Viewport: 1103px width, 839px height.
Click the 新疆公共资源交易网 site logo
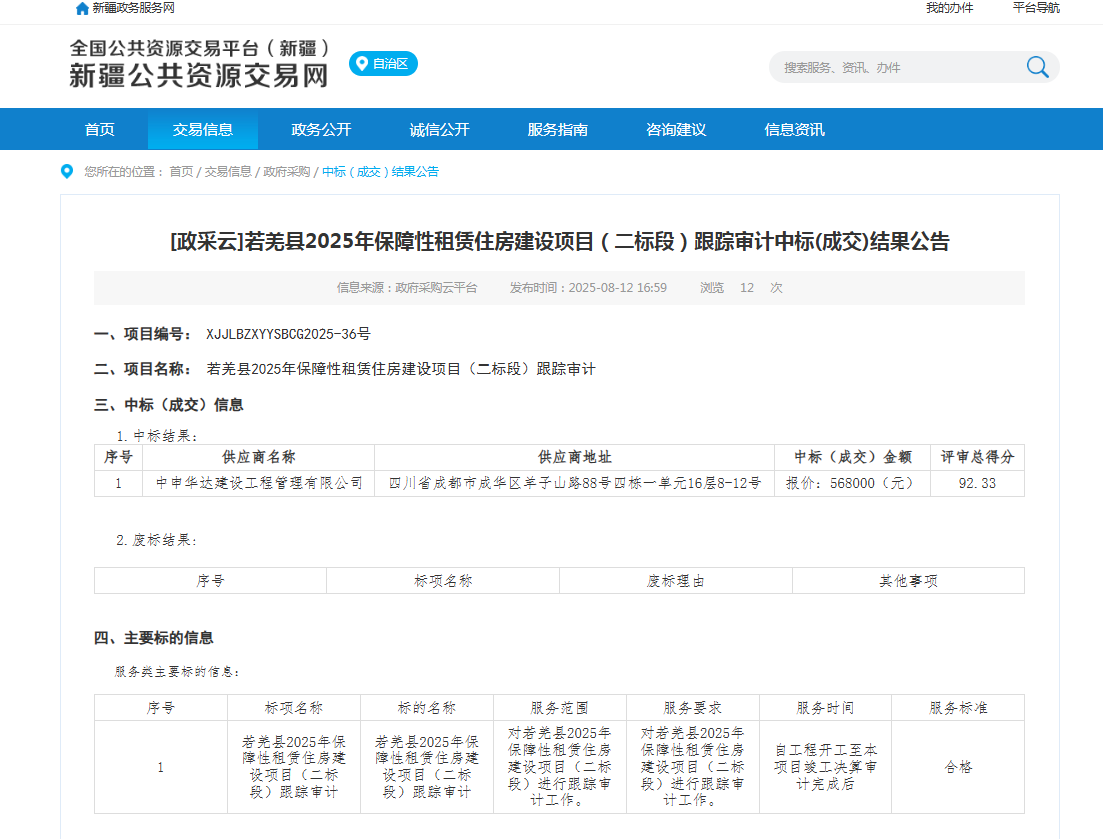click(x=199, y=64)
